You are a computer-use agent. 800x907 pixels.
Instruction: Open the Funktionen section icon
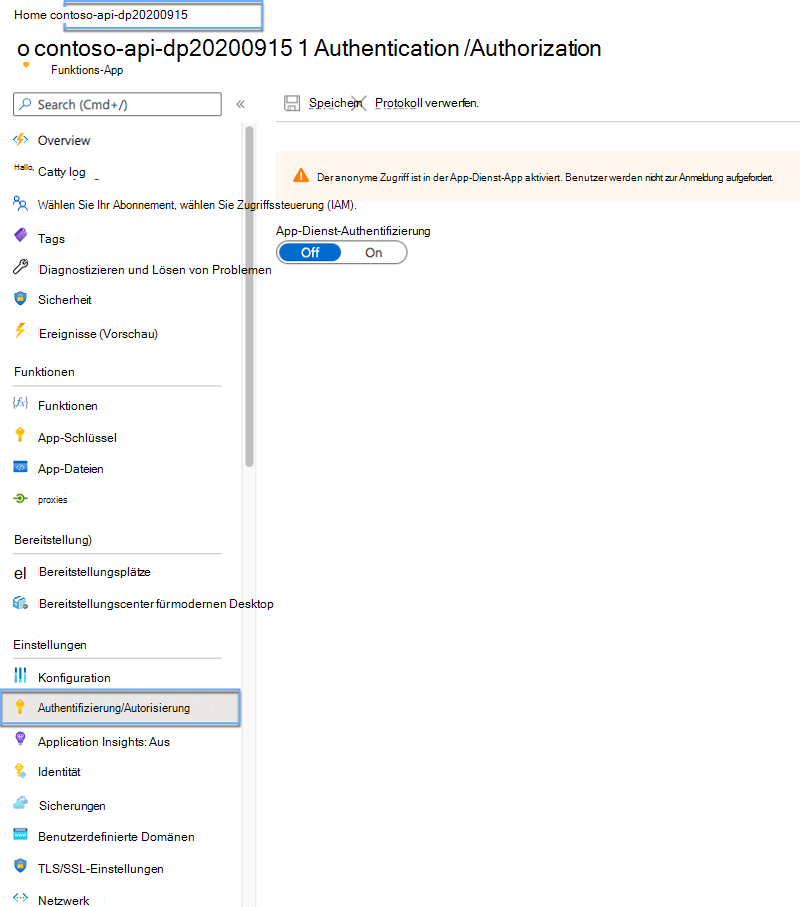coord(23,405)
